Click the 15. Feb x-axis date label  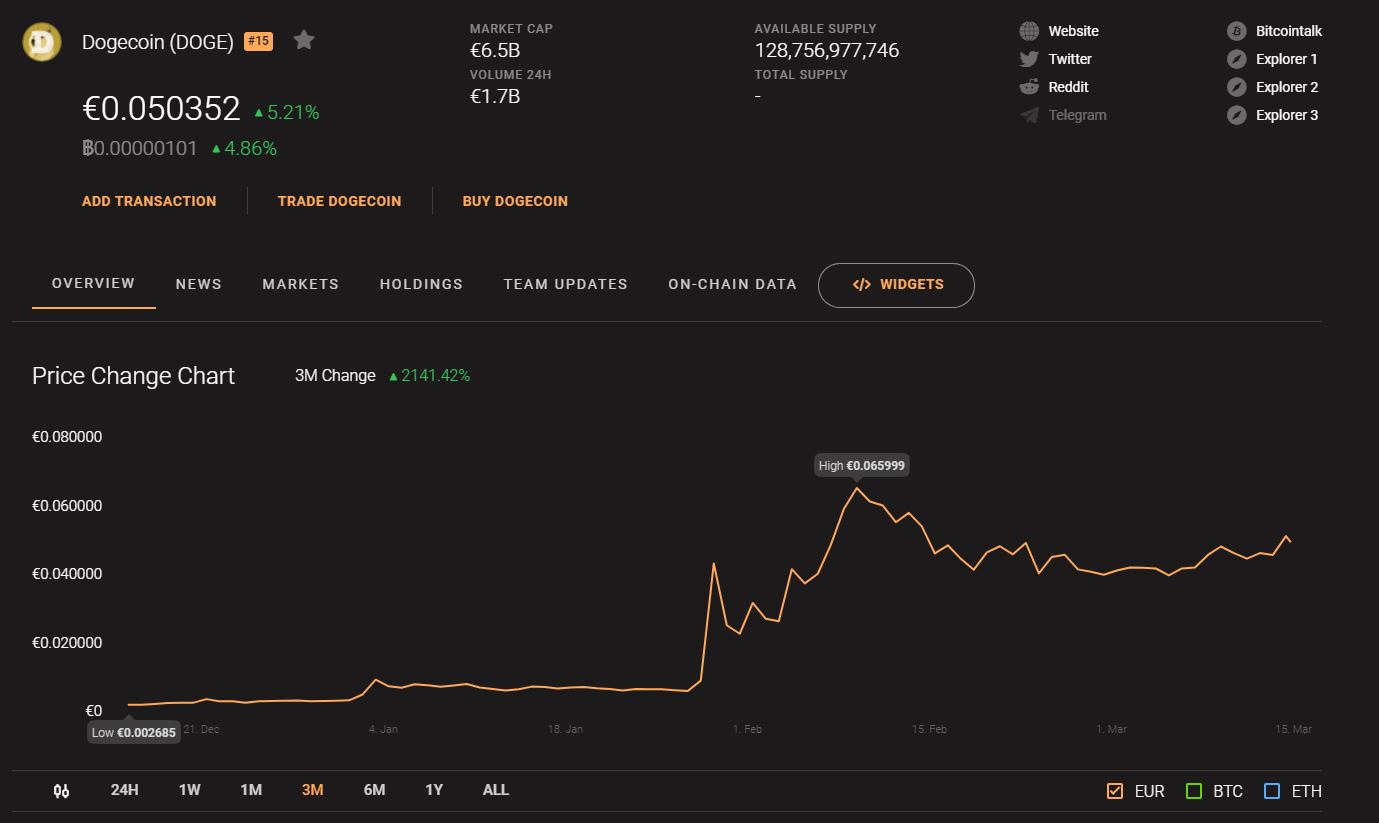pyautogui.click(x=929, y=729)
